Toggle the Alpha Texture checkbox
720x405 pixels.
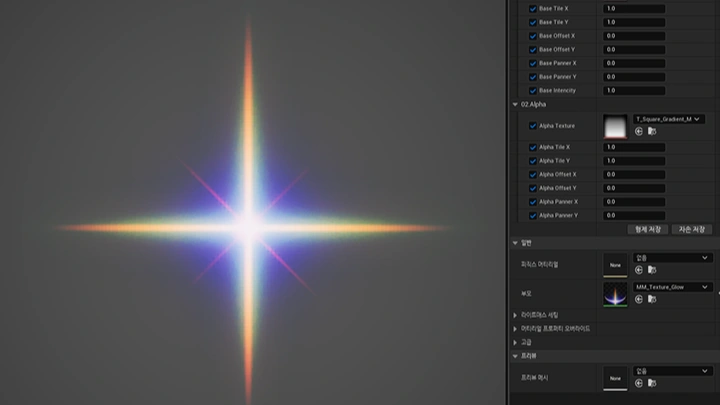[532, 126]
